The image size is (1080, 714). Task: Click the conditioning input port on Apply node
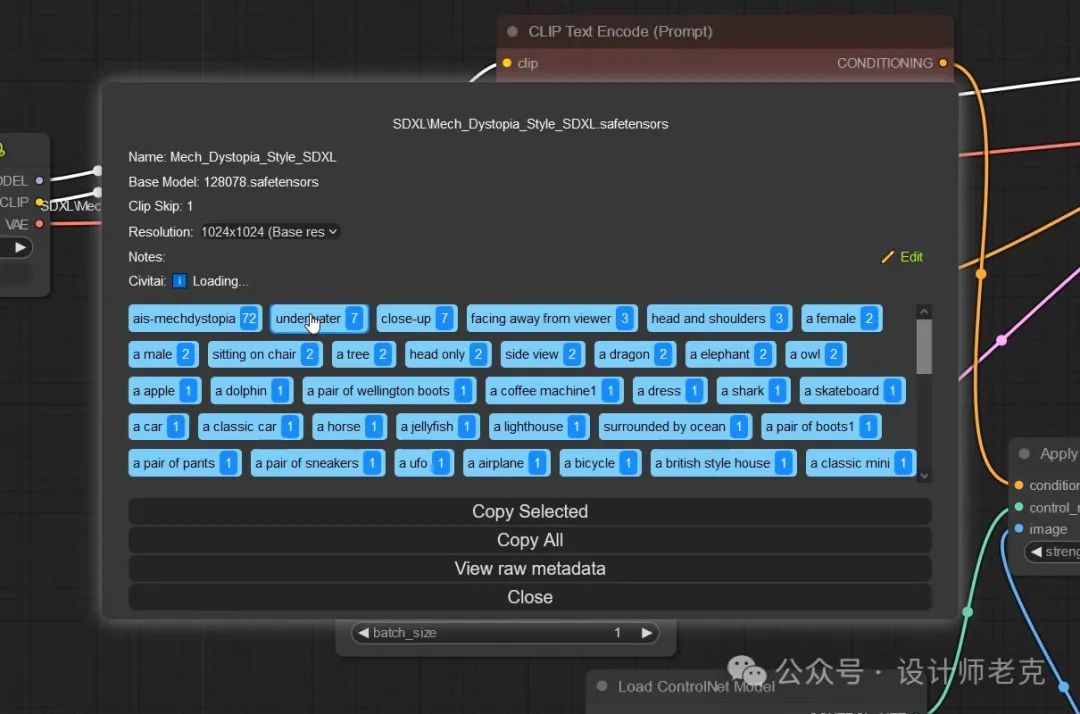[x=1019, y=485]
